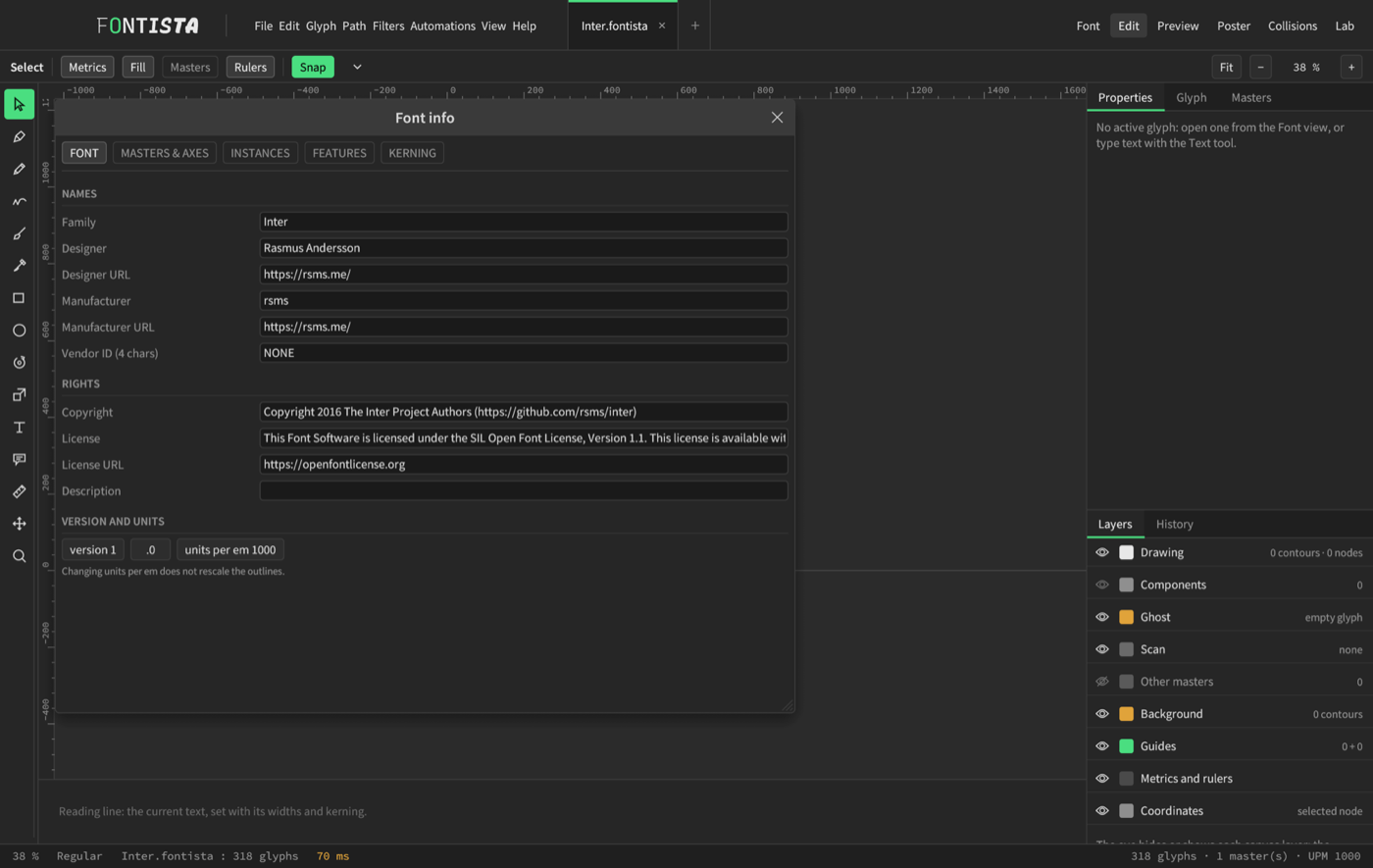Viewport: 1373px width, 868px height.
Task: Select the four-arrow pan tool
Action: (19, 524)
